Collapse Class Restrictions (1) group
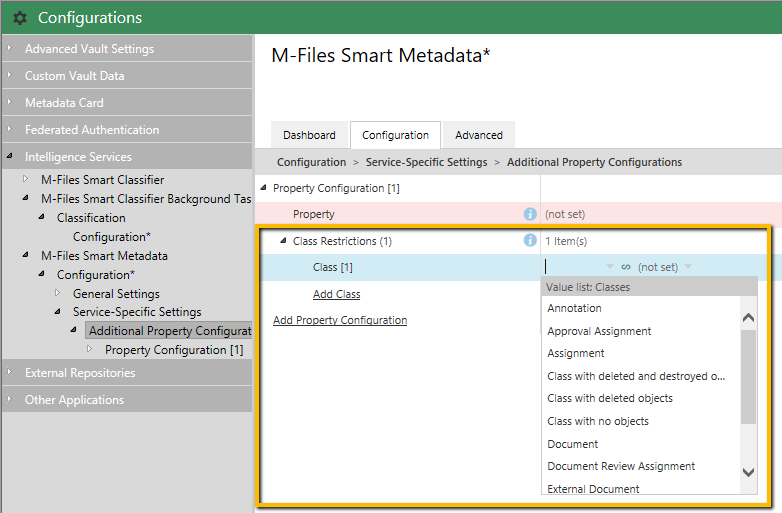The height and width of the screenshot is (513, 782). point(283,241)
